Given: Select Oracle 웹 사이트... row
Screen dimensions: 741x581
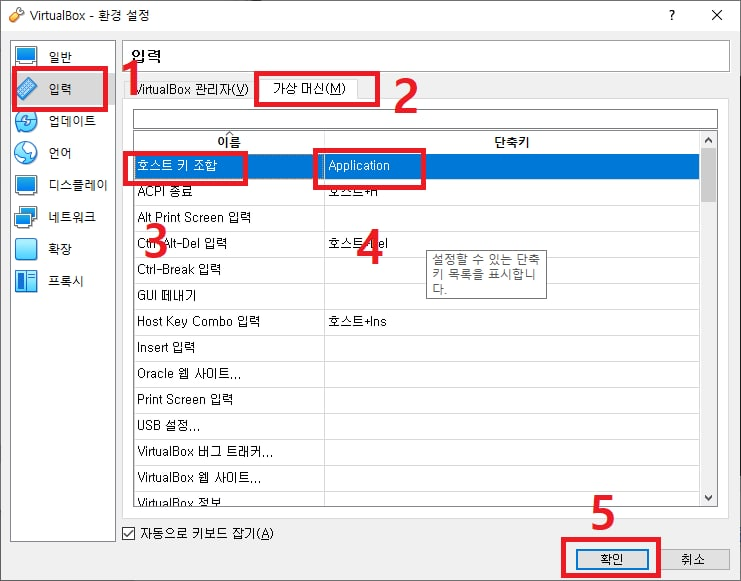Looking at the screenshot, I should pyautogui.click(x=416, y=374).
